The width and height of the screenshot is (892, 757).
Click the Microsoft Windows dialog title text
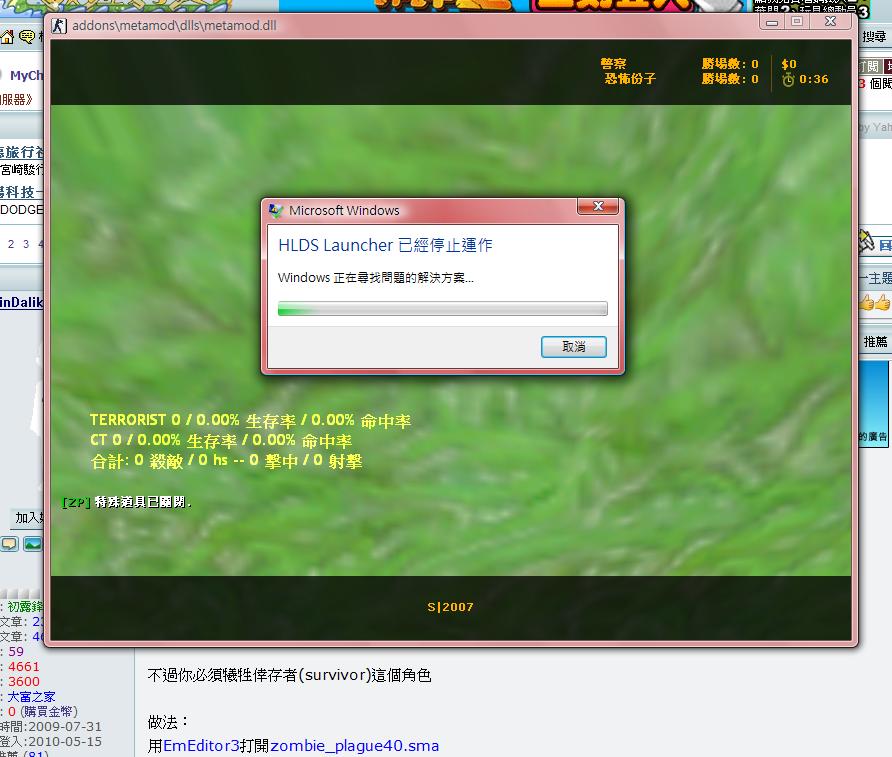click(344, 210)
